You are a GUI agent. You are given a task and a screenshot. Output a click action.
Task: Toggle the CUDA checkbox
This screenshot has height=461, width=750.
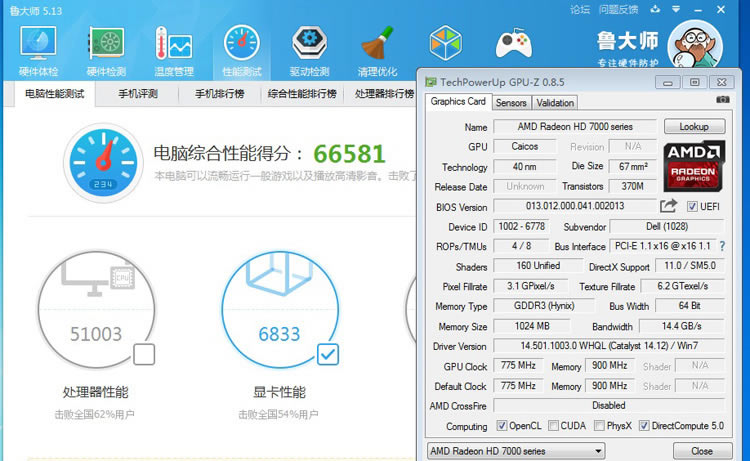tap(553, 425)
